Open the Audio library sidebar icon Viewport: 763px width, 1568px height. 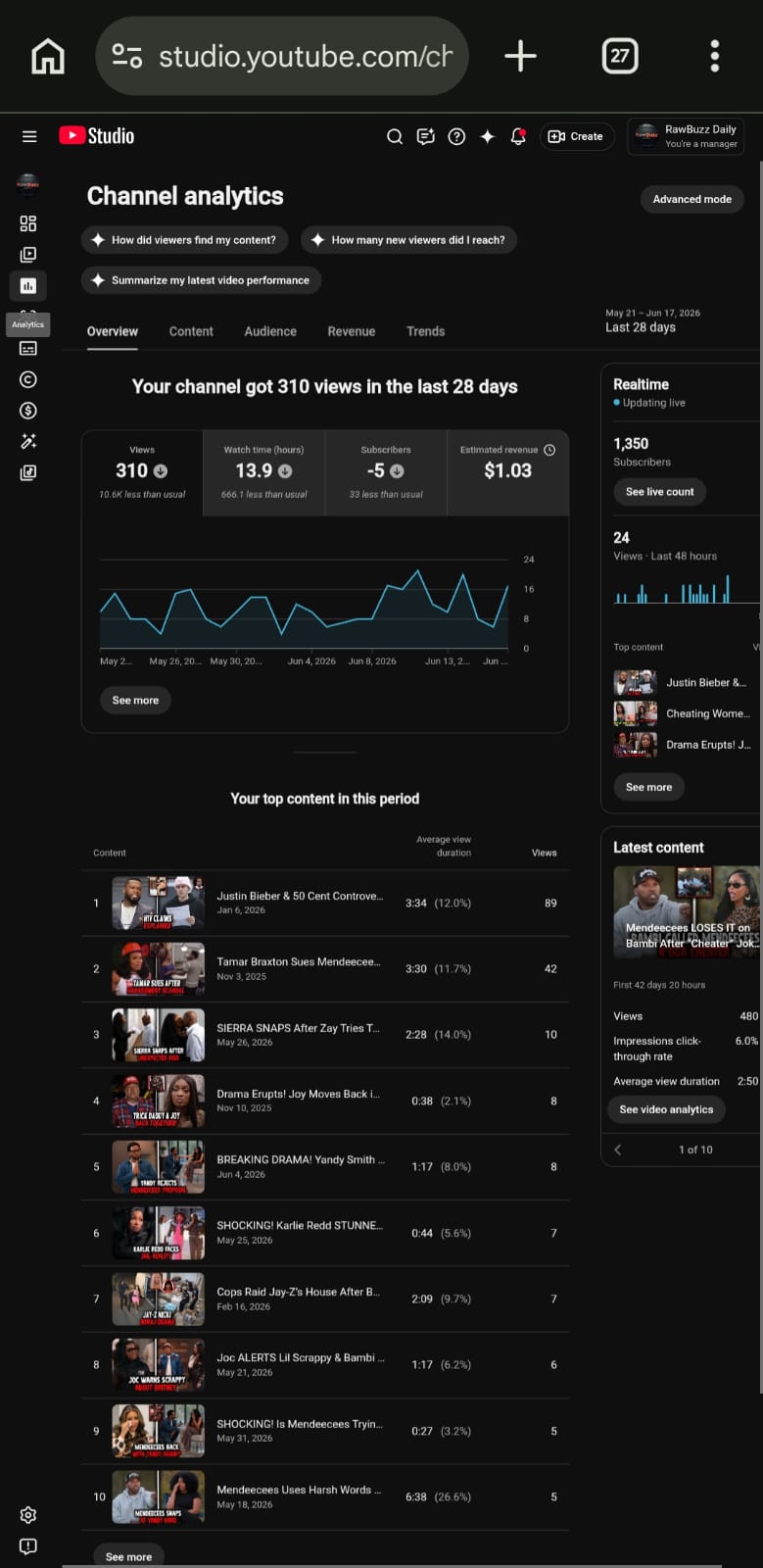point(28,472)
